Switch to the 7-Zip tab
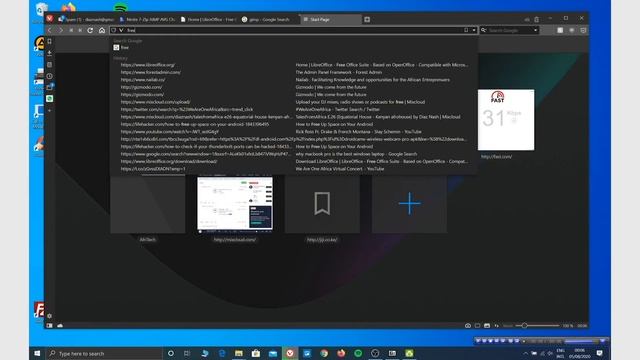The height and width of the screenshot is (360, 640). (x=147, y=19)
